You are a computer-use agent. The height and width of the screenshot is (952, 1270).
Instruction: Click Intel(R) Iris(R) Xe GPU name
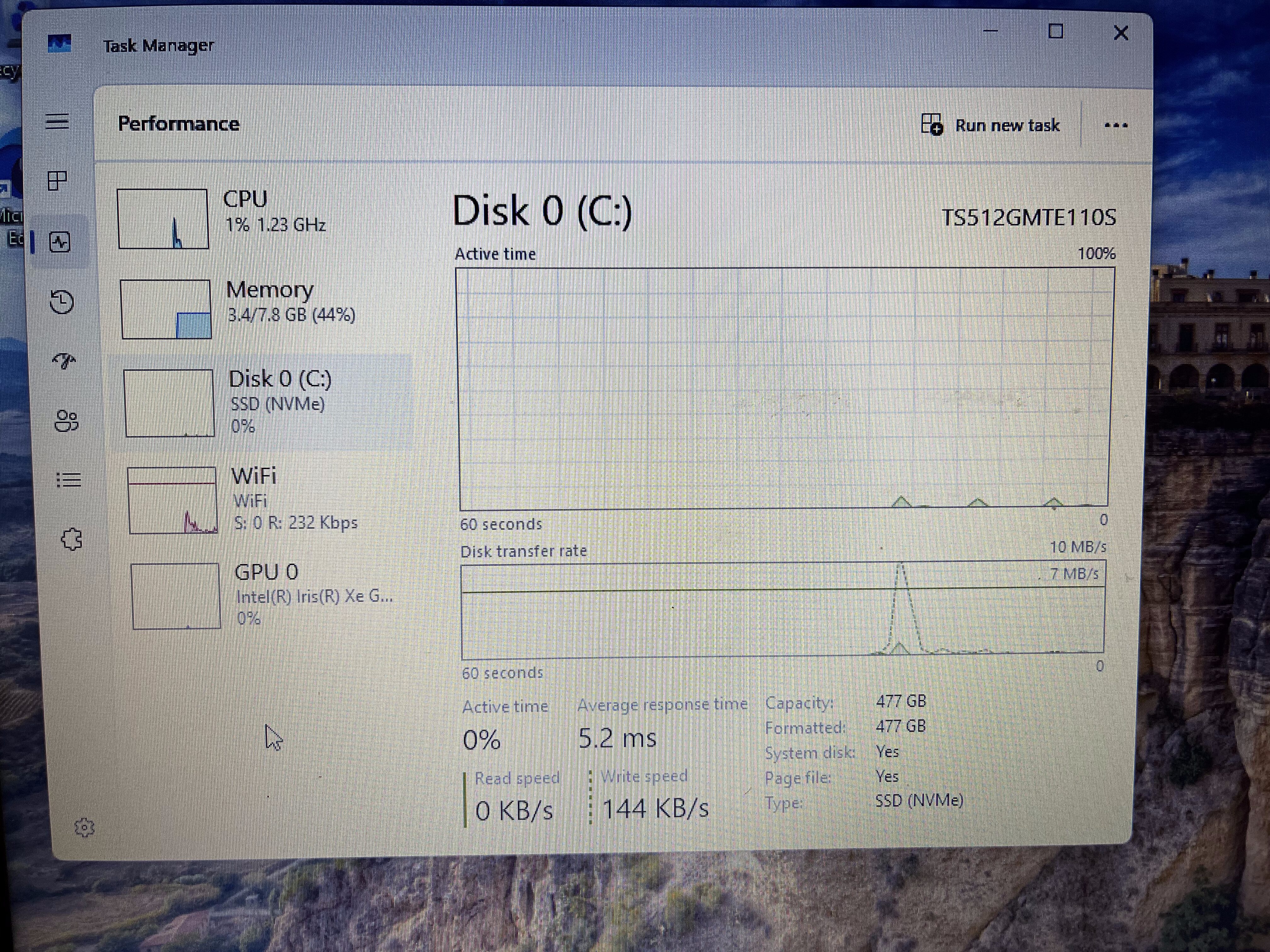[315, 597]
